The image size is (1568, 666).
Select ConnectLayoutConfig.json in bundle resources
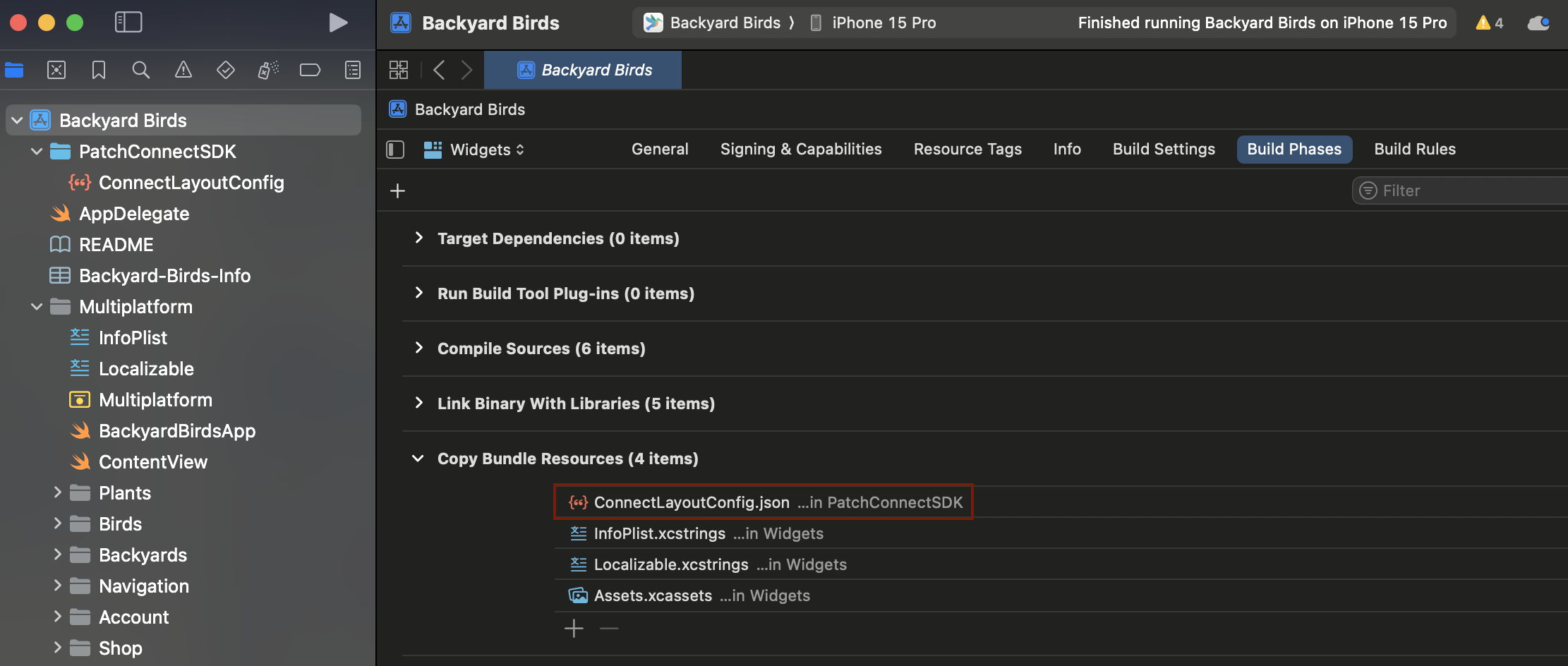764,502
